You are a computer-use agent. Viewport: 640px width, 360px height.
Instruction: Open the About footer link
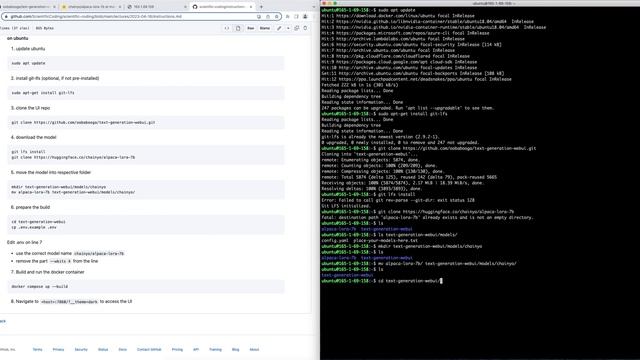point(254,349)
